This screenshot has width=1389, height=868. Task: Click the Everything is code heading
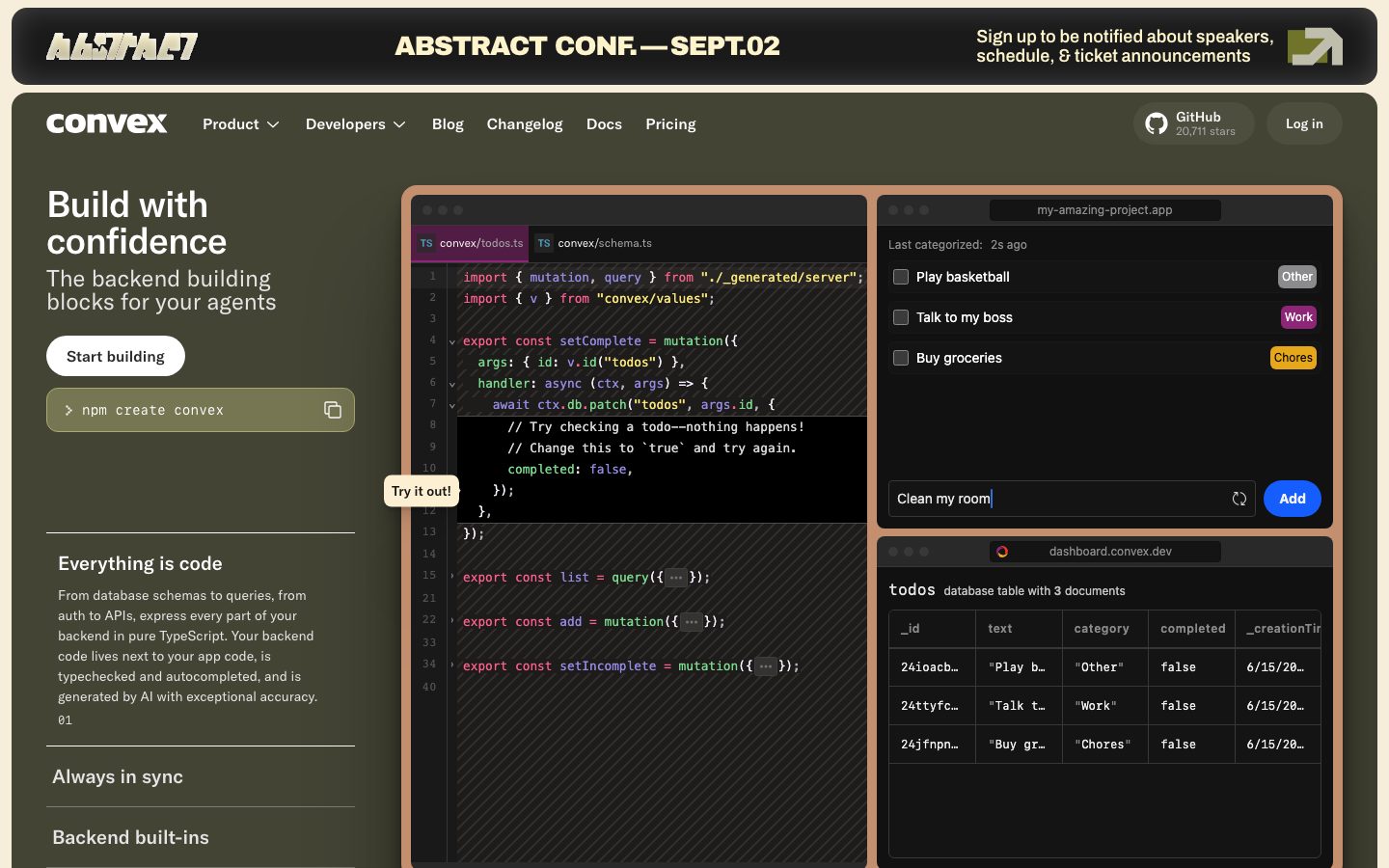click(x=140, y=563)
